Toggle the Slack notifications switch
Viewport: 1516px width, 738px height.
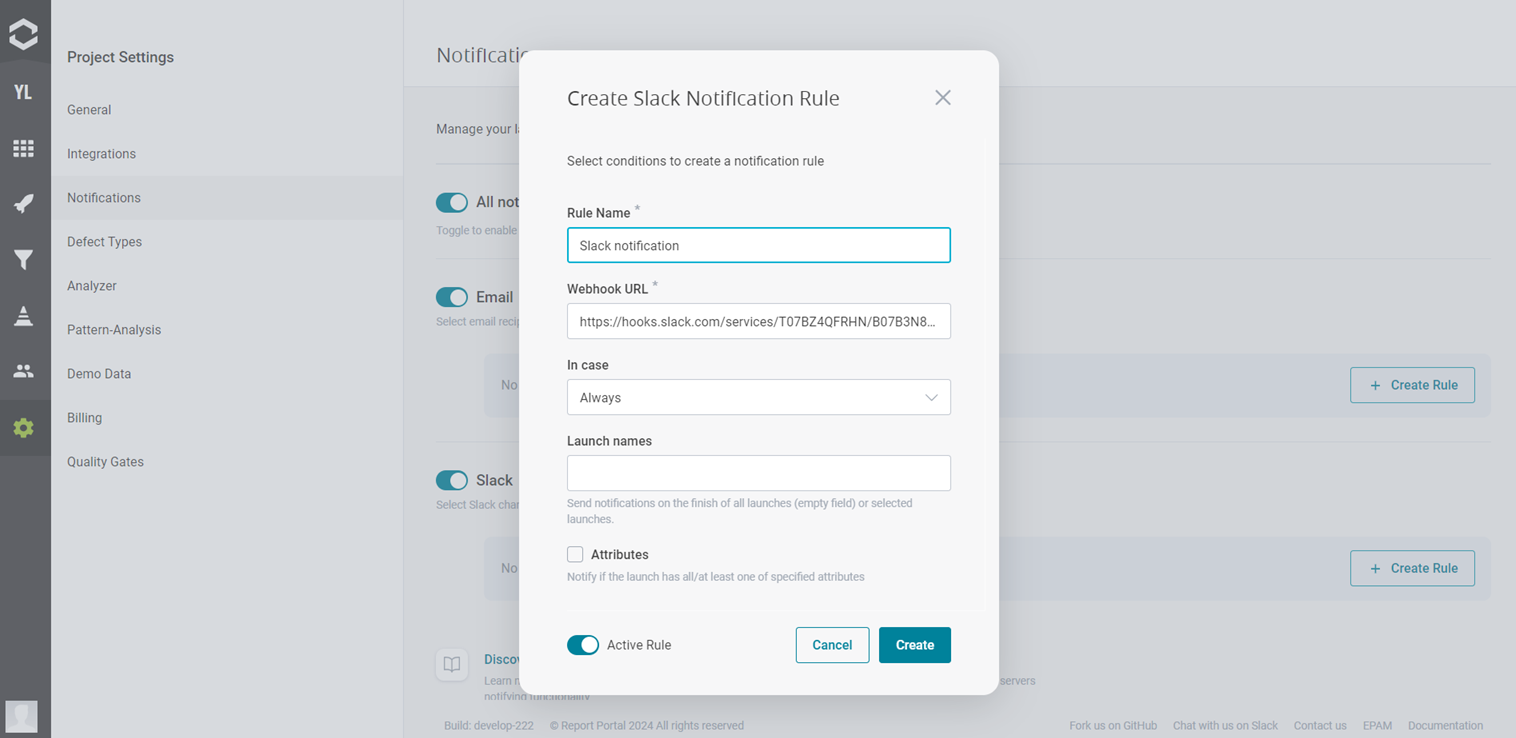(x=452, y=480)
